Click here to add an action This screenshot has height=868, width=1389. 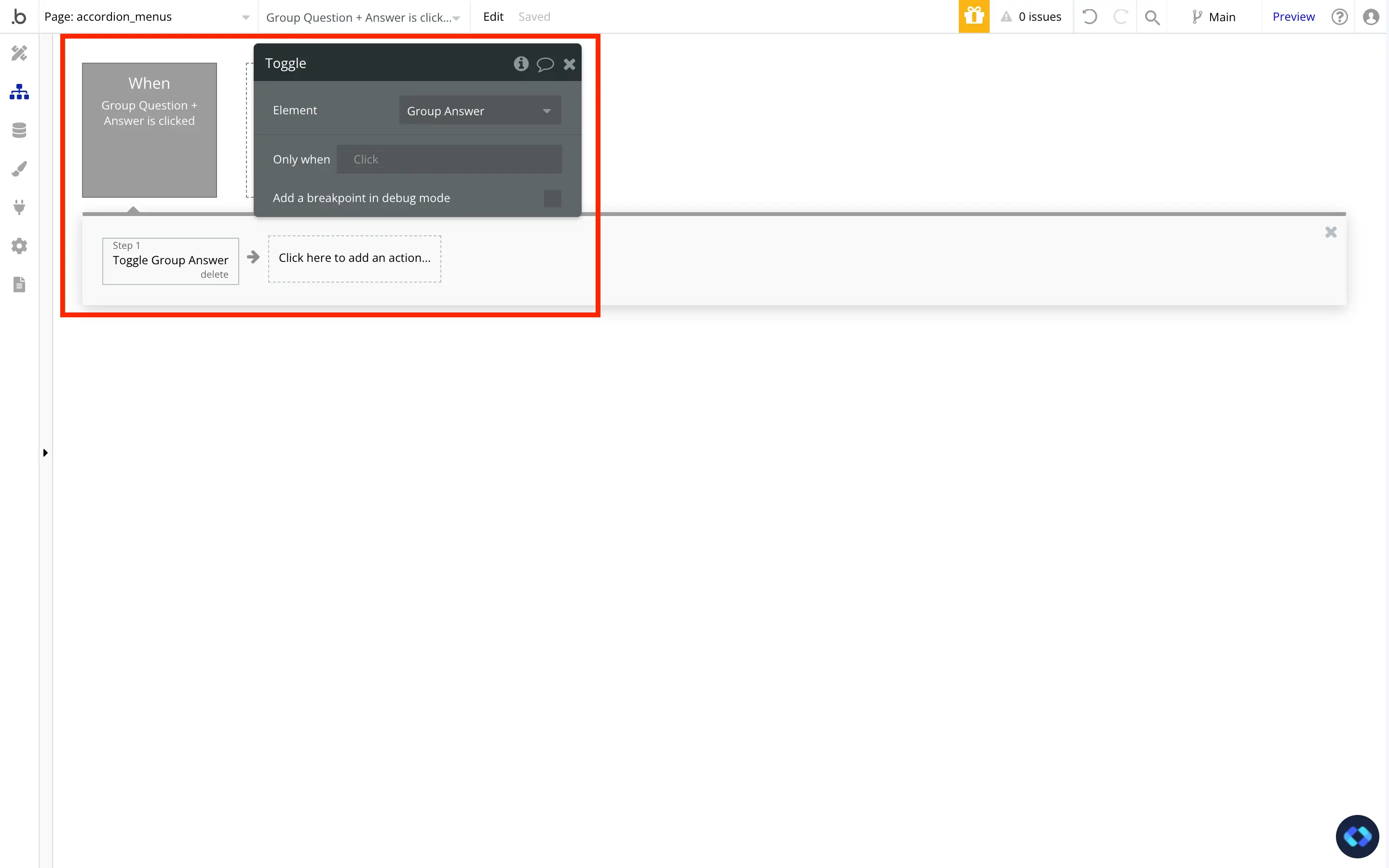(354, 258)
